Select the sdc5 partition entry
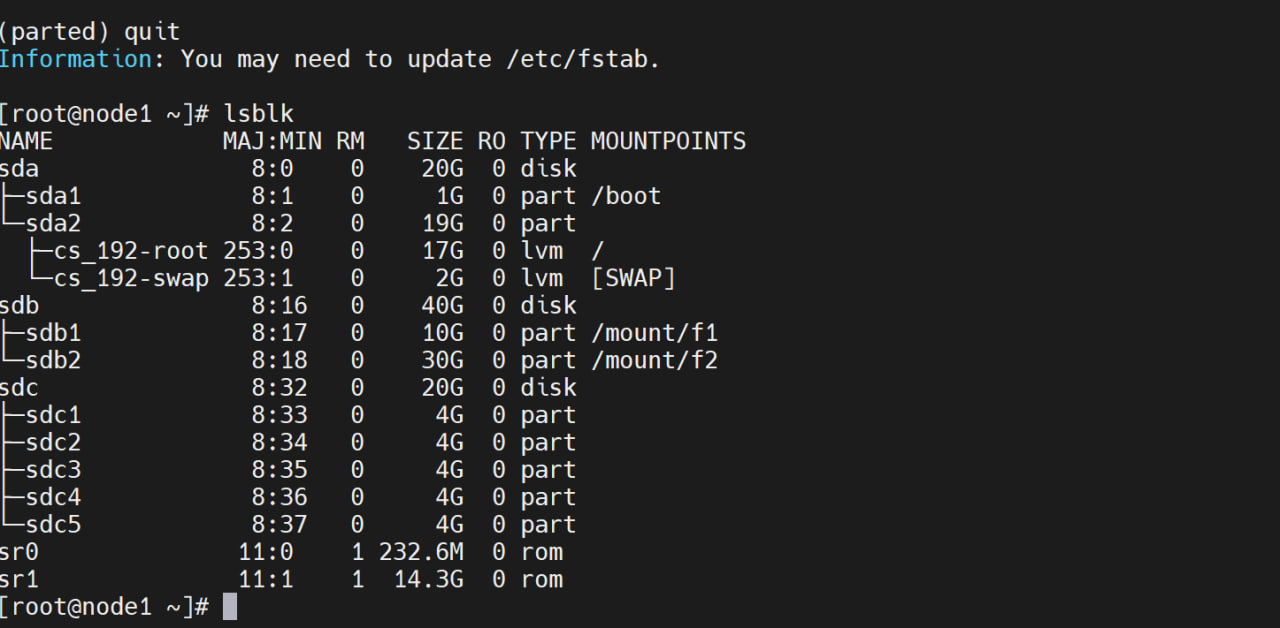This screenshot has width=1280, height=628. point(54,525)
